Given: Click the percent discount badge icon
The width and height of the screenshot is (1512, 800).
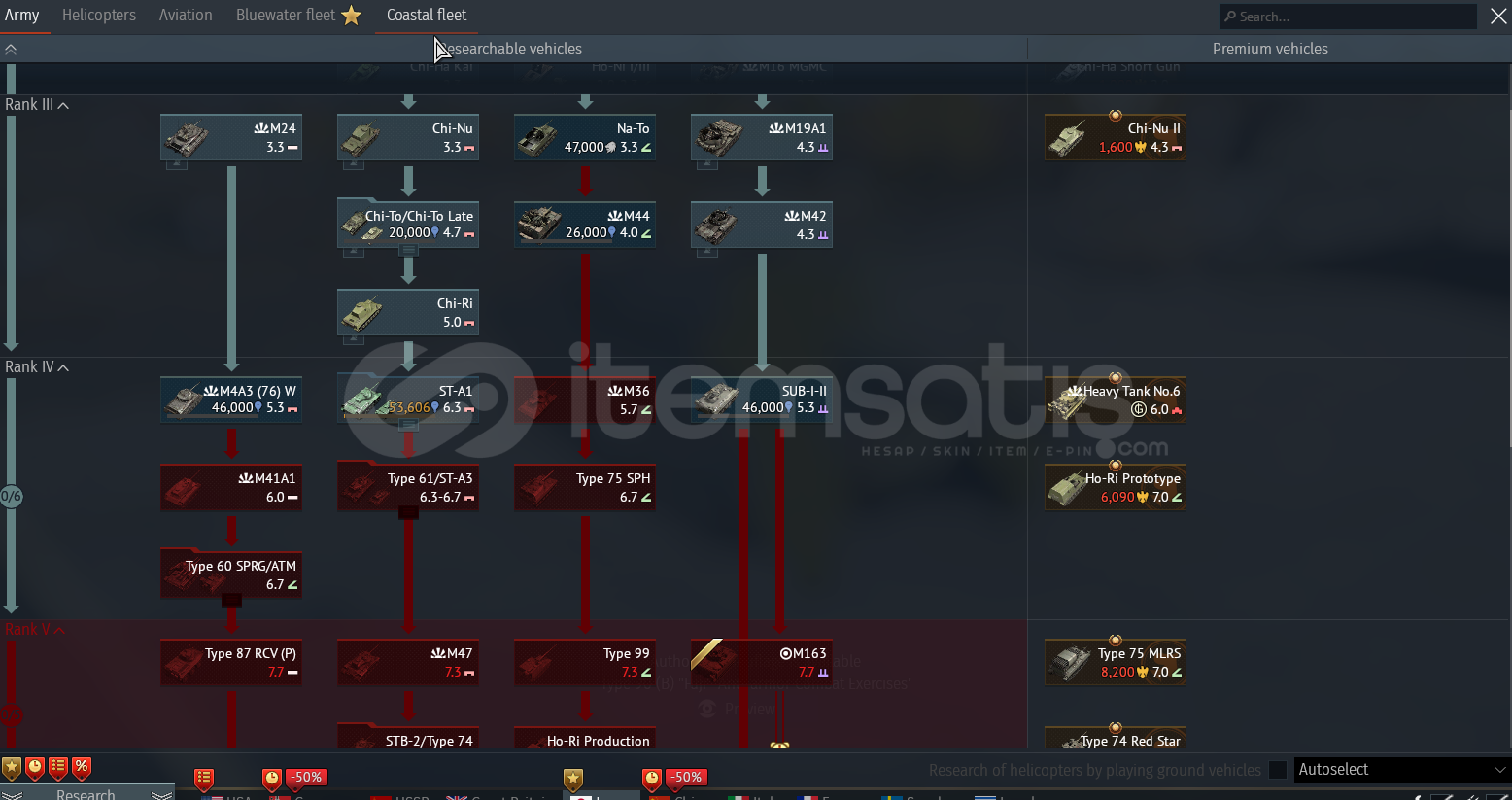Looking at the screenshot, I should [82, 768].
